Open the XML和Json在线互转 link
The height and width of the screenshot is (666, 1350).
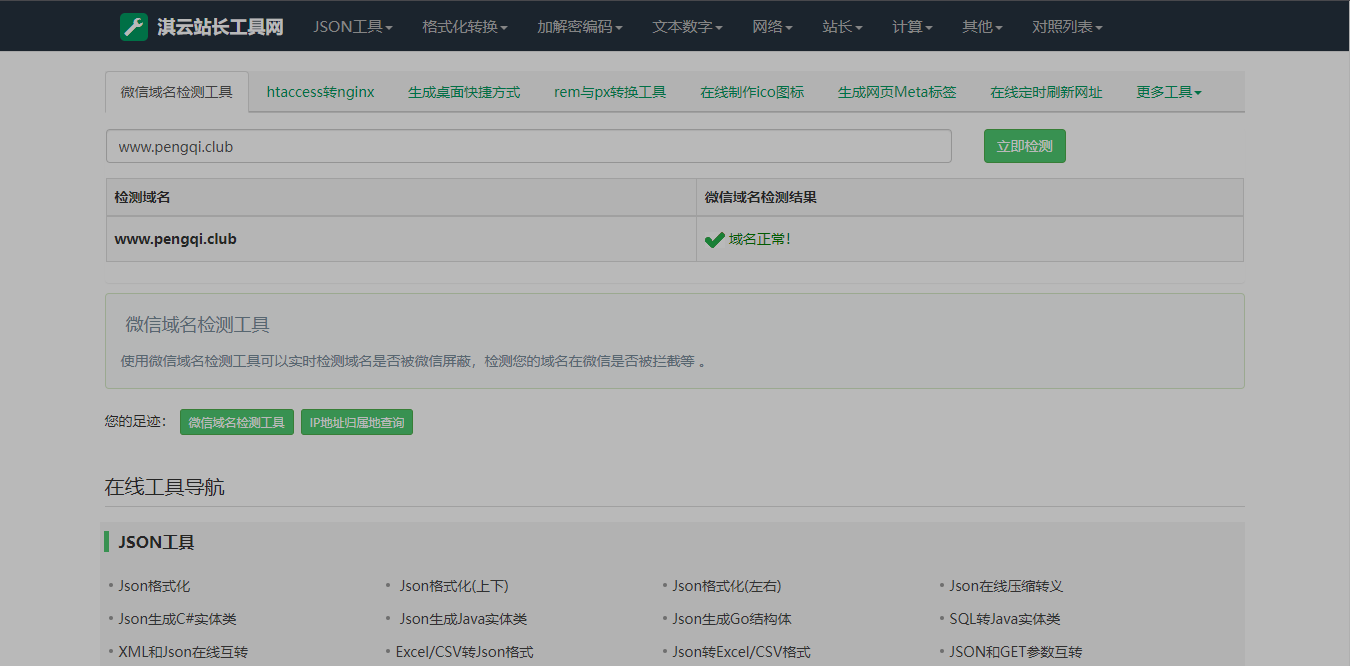[x=183, y=652]
